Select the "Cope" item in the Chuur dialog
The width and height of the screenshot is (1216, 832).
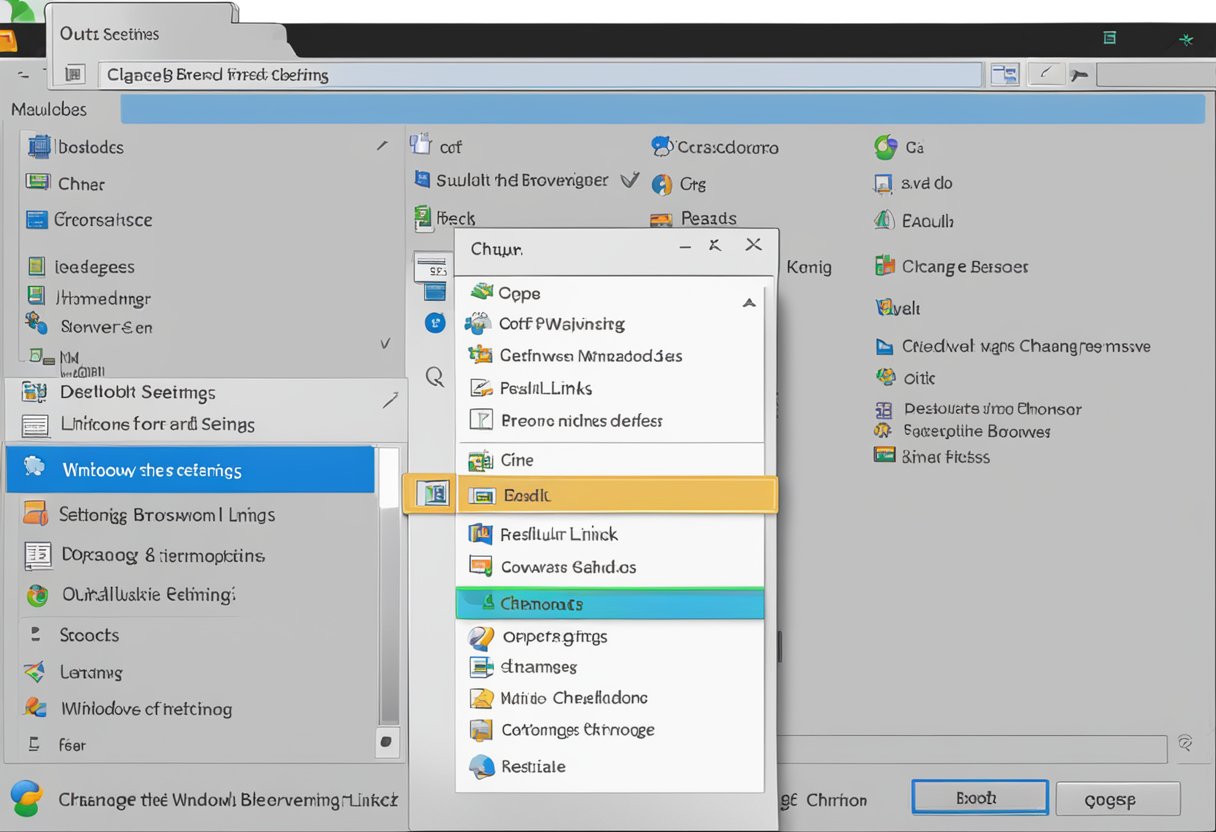[x=520, y=293]
